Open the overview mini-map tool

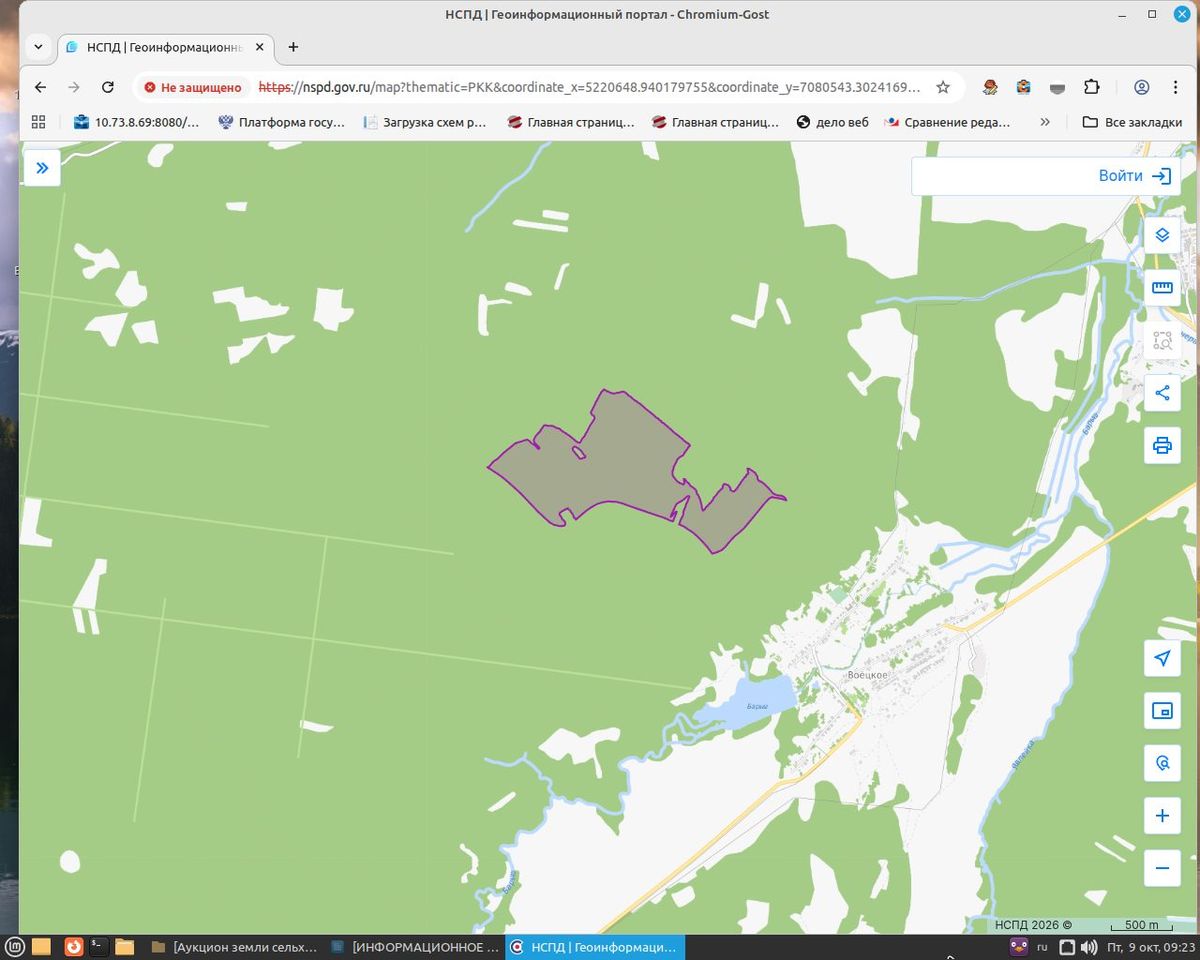pyautogui.click(x=1162, y=711)
